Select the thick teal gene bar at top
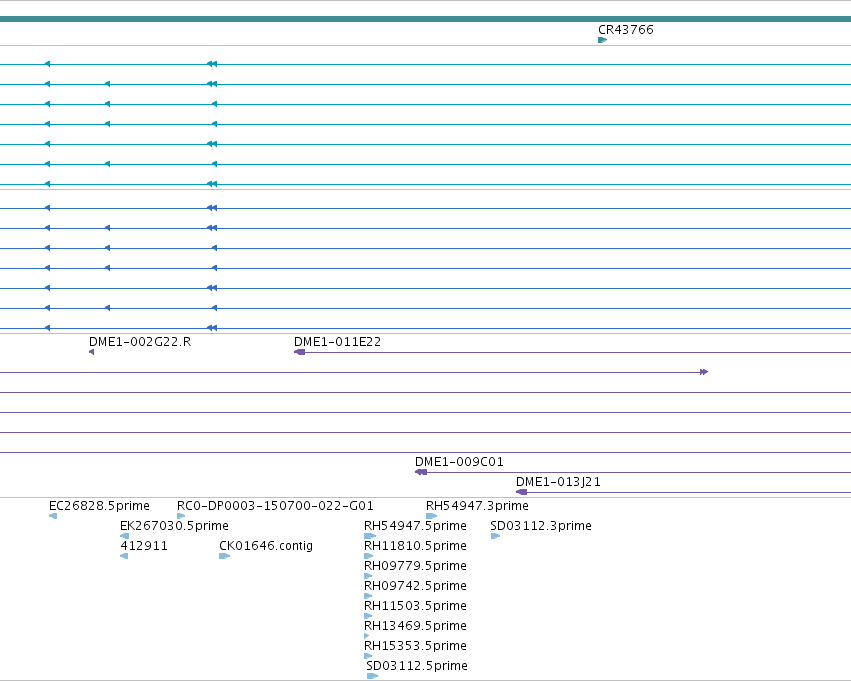This screenshot has height=681, width=851. [426, 19]
